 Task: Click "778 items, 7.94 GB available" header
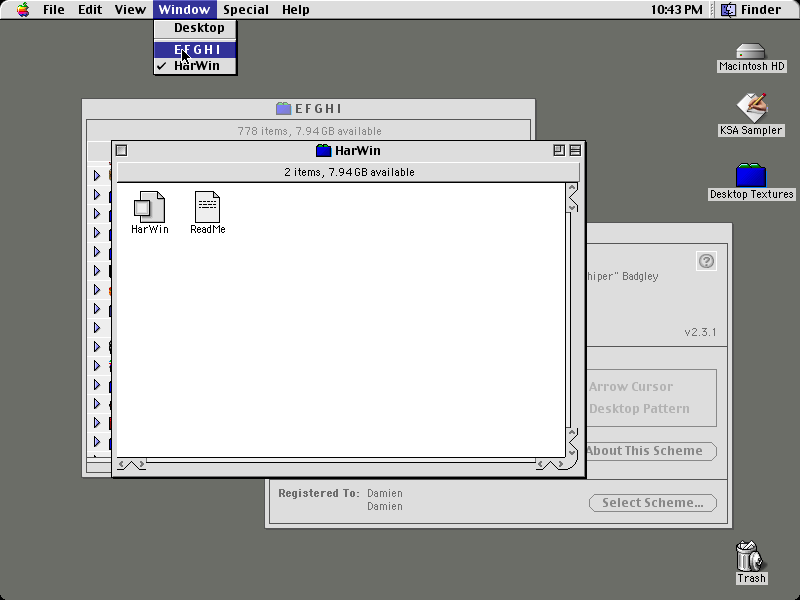tap(309, 131)
